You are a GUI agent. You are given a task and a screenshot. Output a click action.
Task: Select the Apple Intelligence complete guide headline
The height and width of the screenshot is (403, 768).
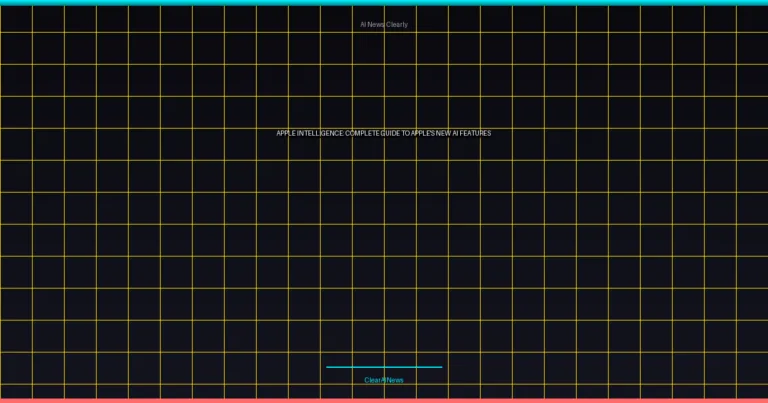[384, 133]
